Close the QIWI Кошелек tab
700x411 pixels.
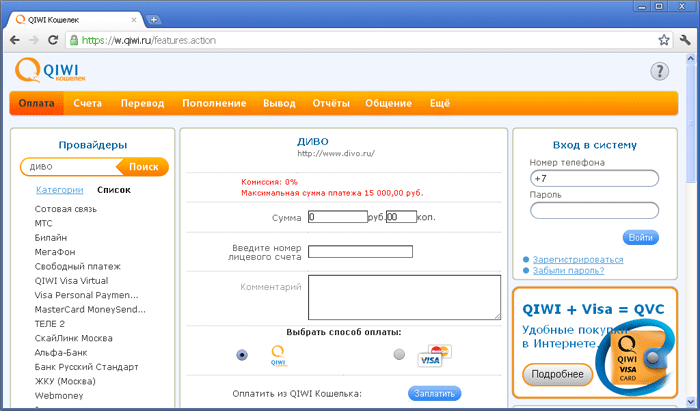(x=134, y=20)
